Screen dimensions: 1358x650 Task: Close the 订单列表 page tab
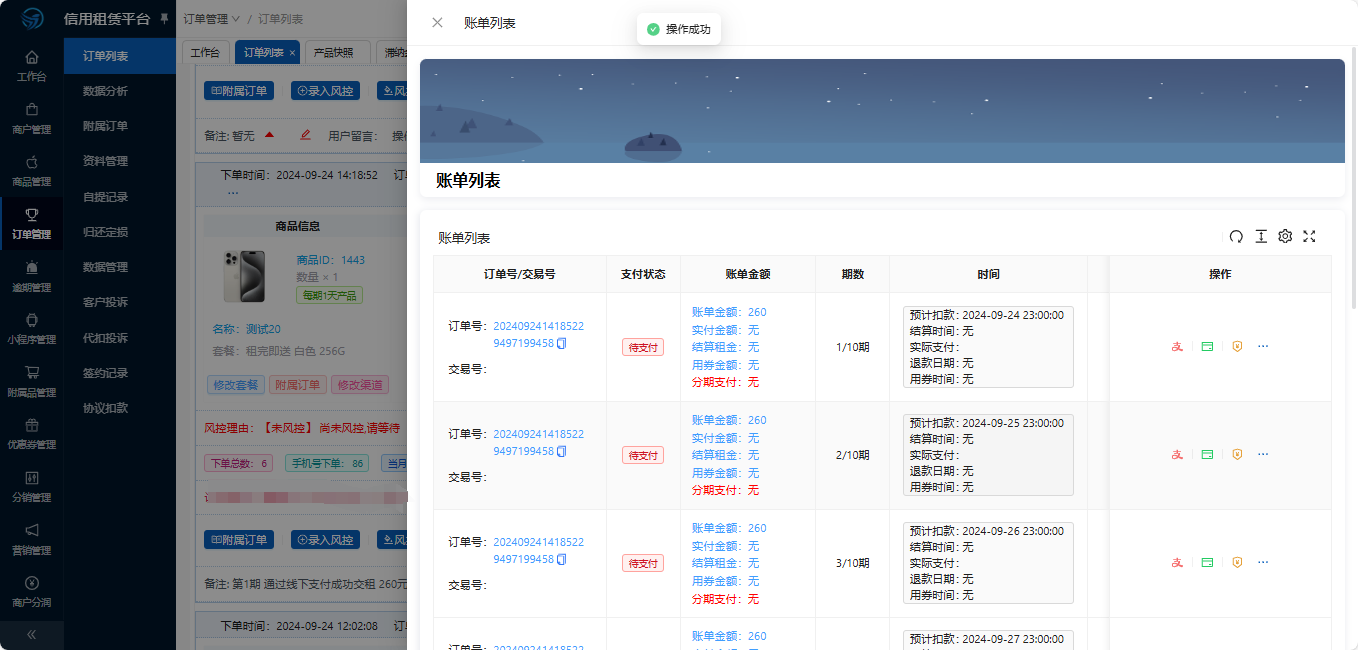tap(293, 53)
